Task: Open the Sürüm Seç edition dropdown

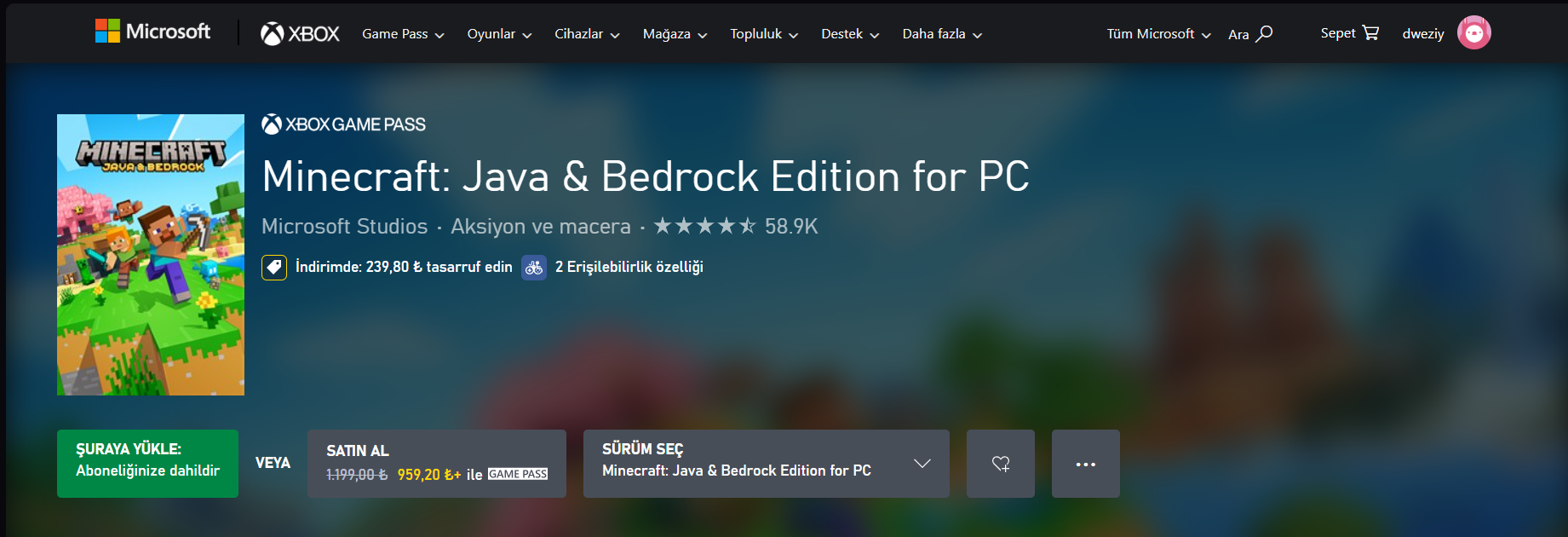Action: [767, 464]
